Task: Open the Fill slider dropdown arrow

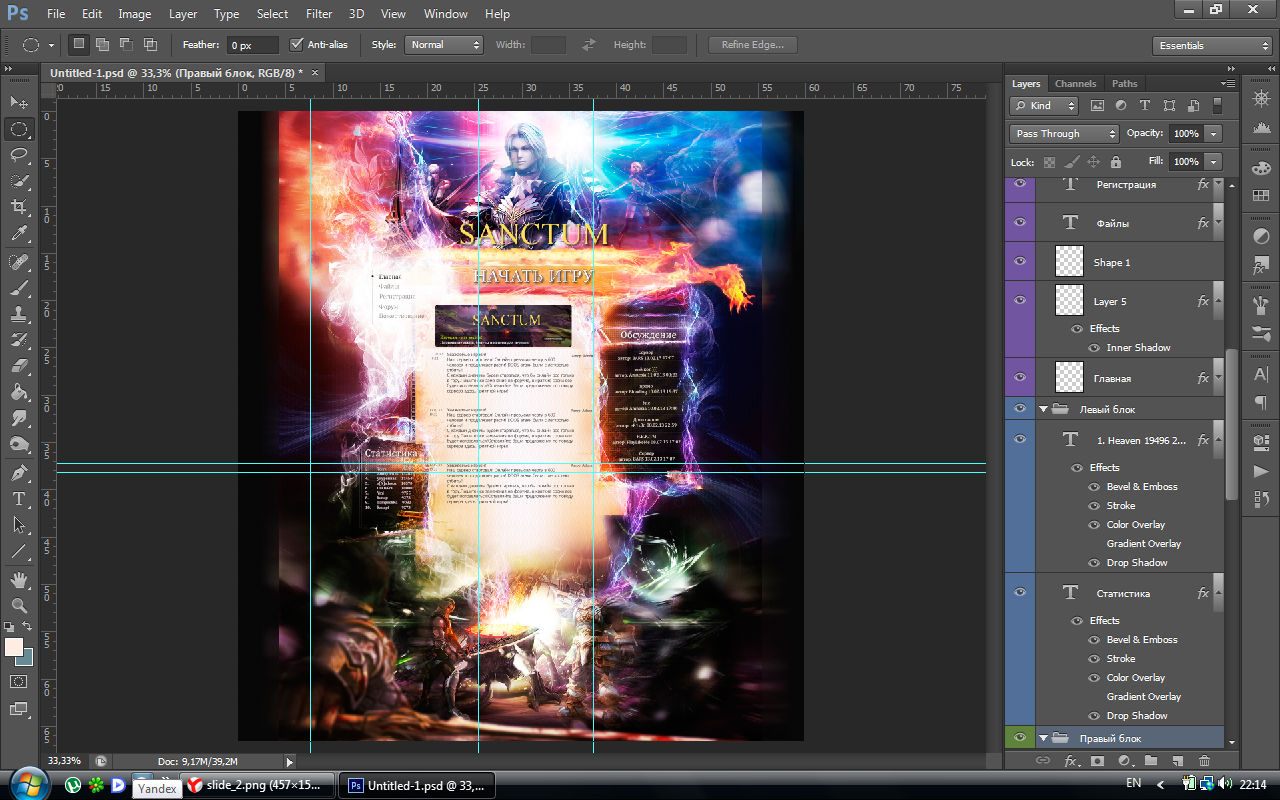Action: click(x=1214, y=162)
